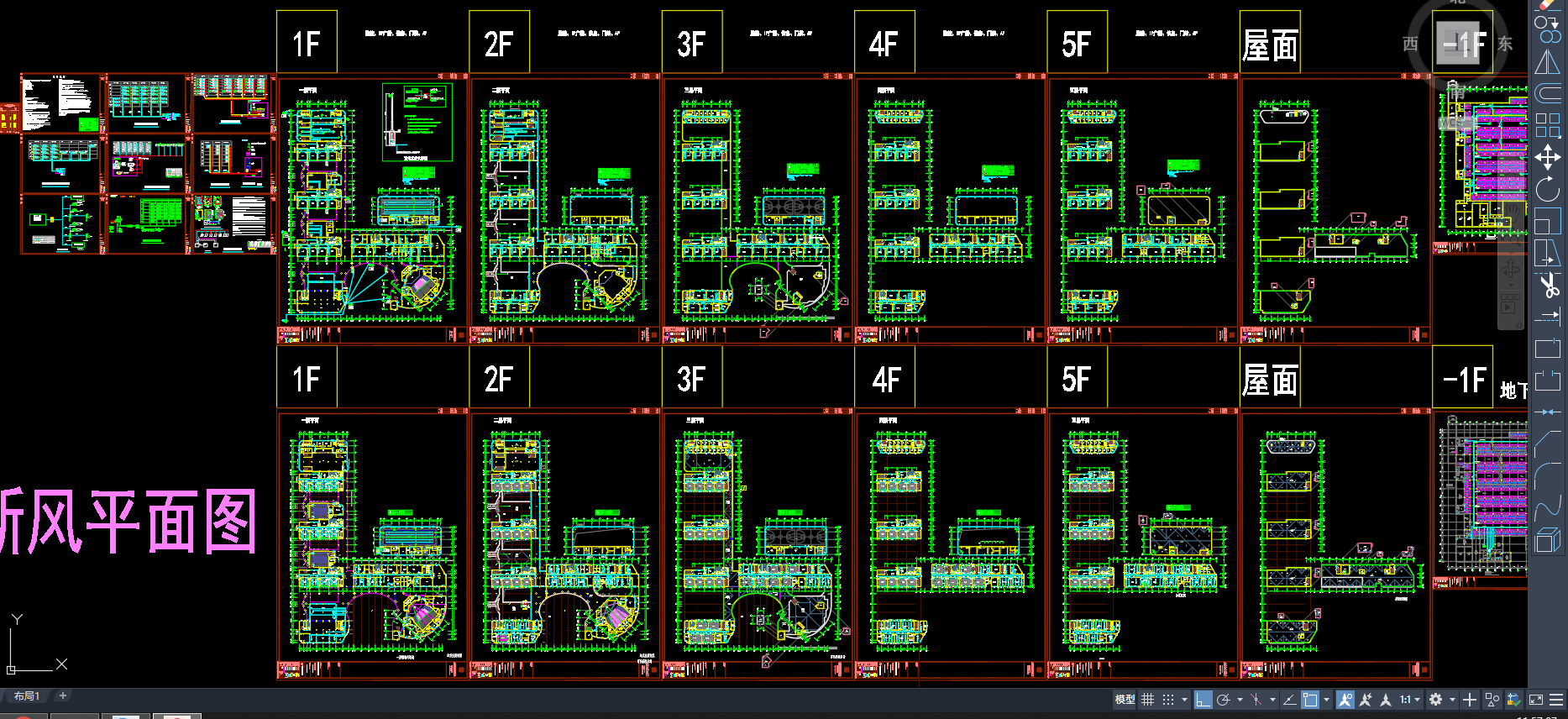The width and height of the screenshot is (1568, 719).
Task: Open the graphics performance status icon
Action: (1513, 700)
